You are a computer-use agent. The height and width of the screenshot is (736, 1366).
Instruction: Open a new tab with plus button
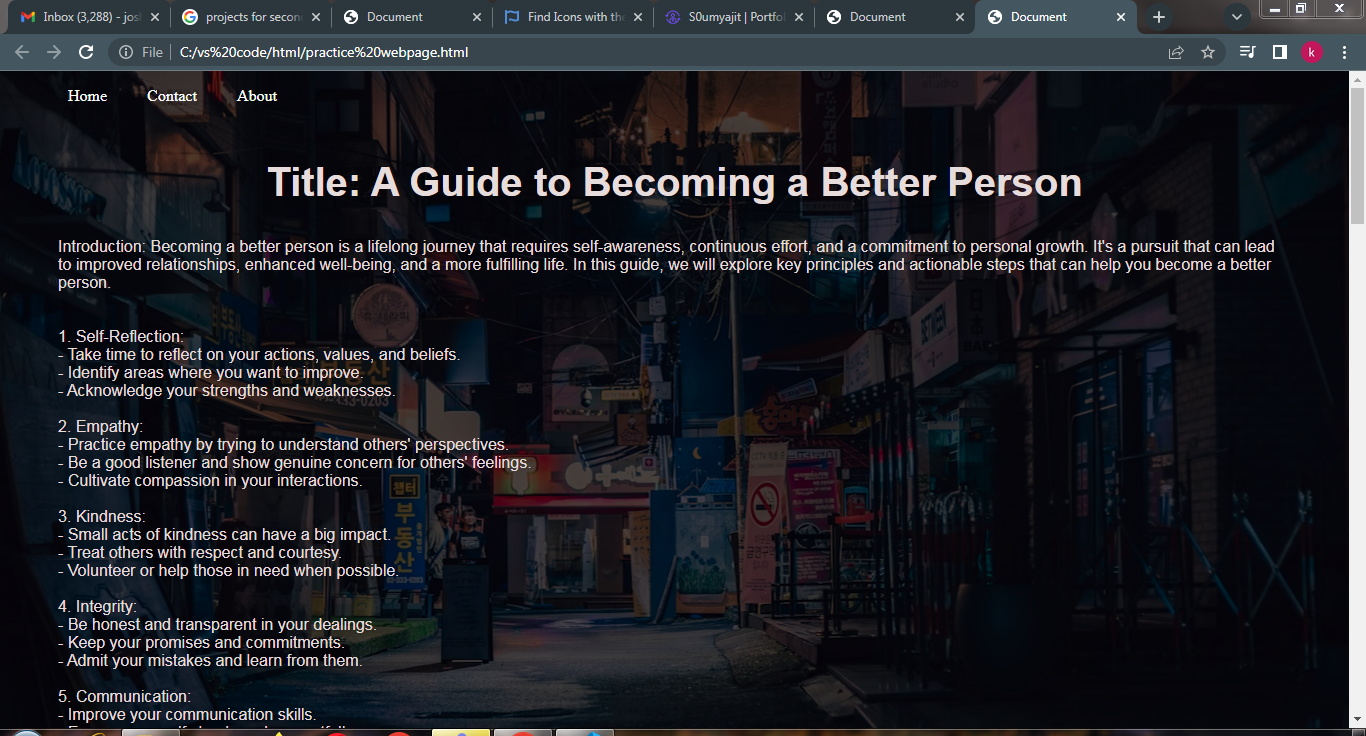[x=1158, y=17]
